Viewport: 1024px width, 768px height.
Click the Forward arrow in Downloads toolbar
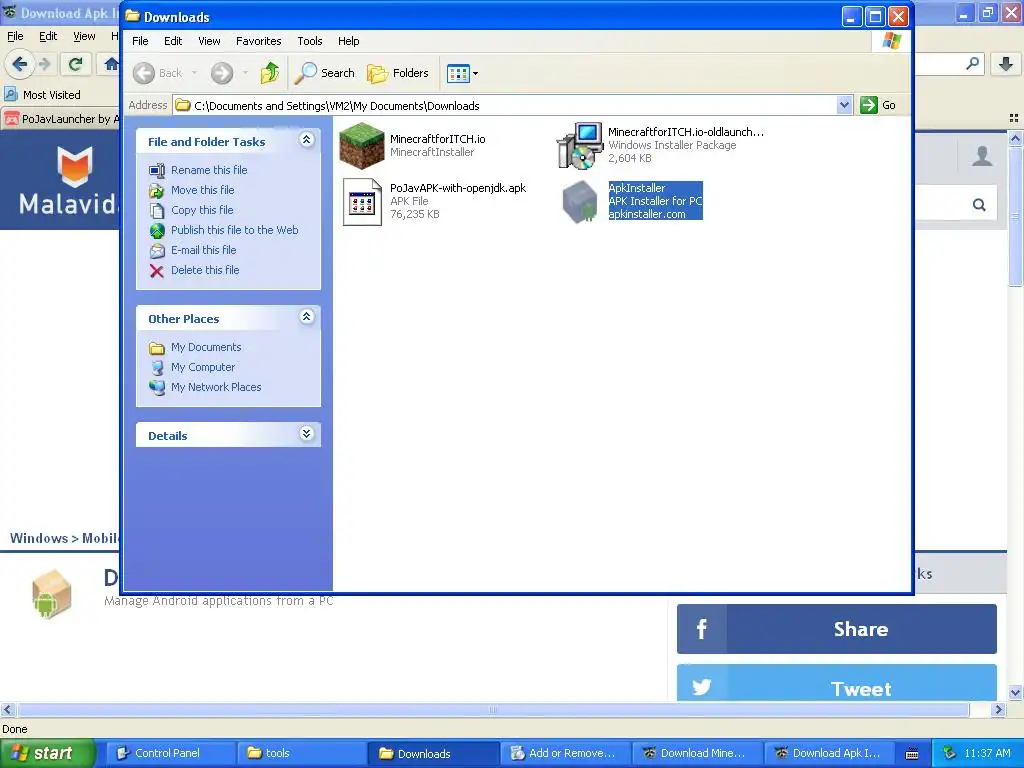coord(222,73)
